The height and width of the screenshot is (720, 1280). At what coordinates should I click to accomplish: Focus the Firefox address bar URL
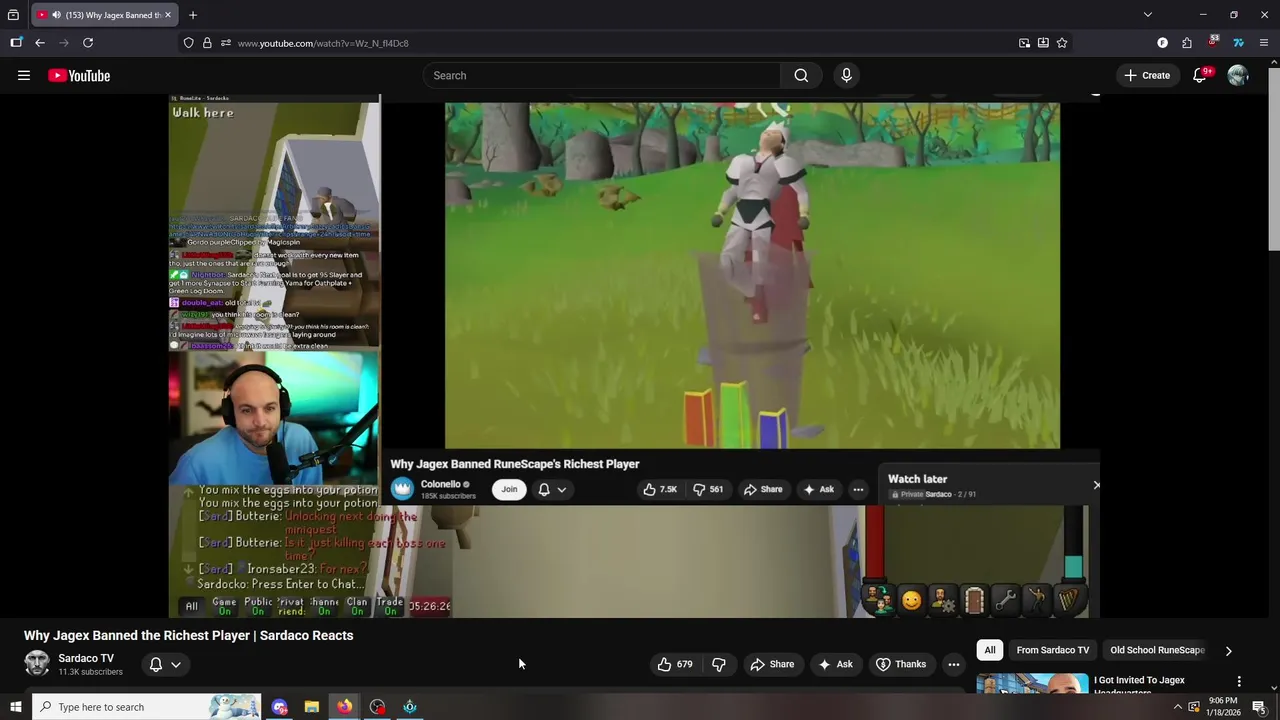click(323, 43)
